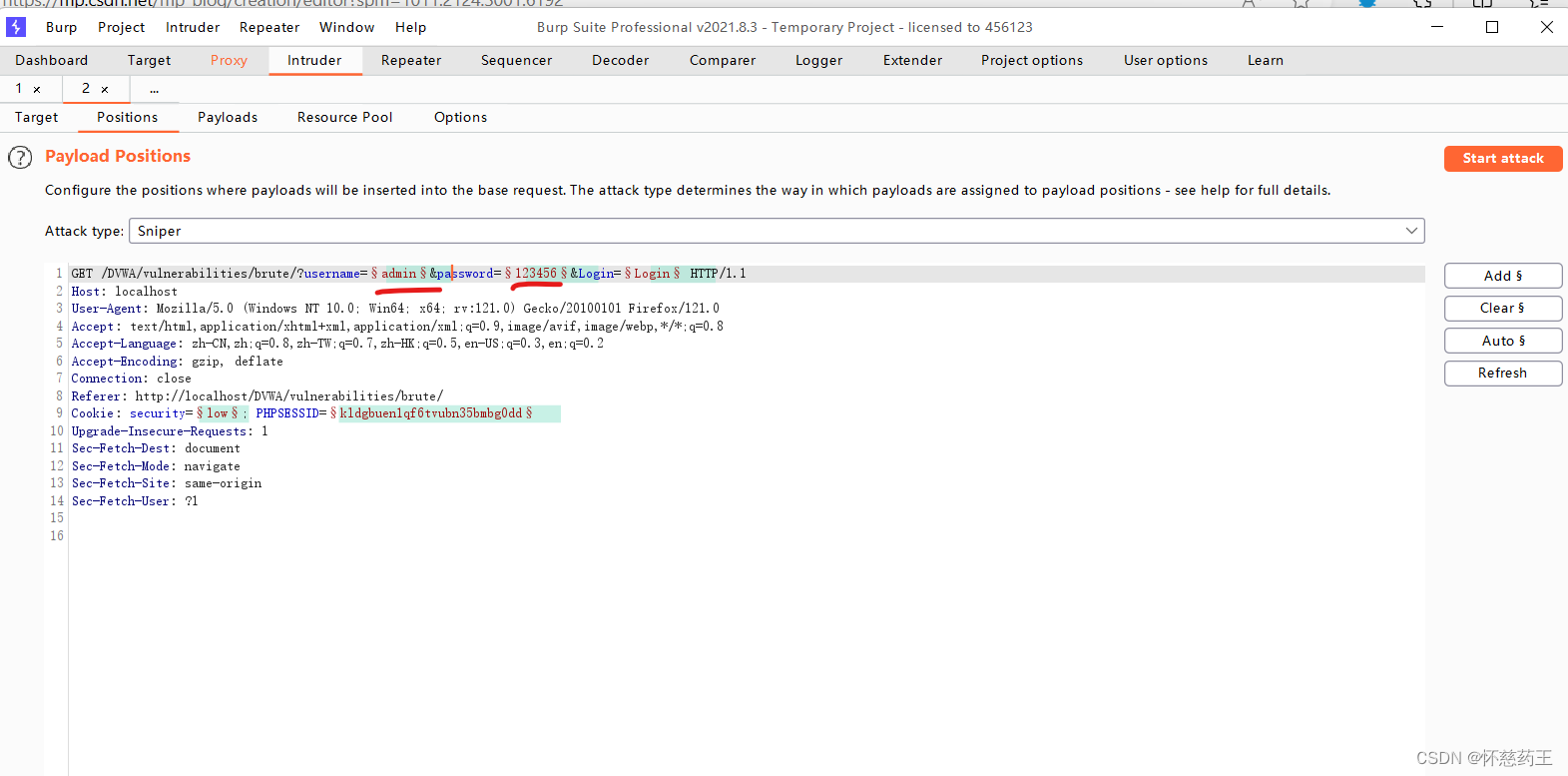Image resolution: width=1568 pixels, height=776 pixels.
Task: Switch to the Logger tab
Action: (818, 60)
